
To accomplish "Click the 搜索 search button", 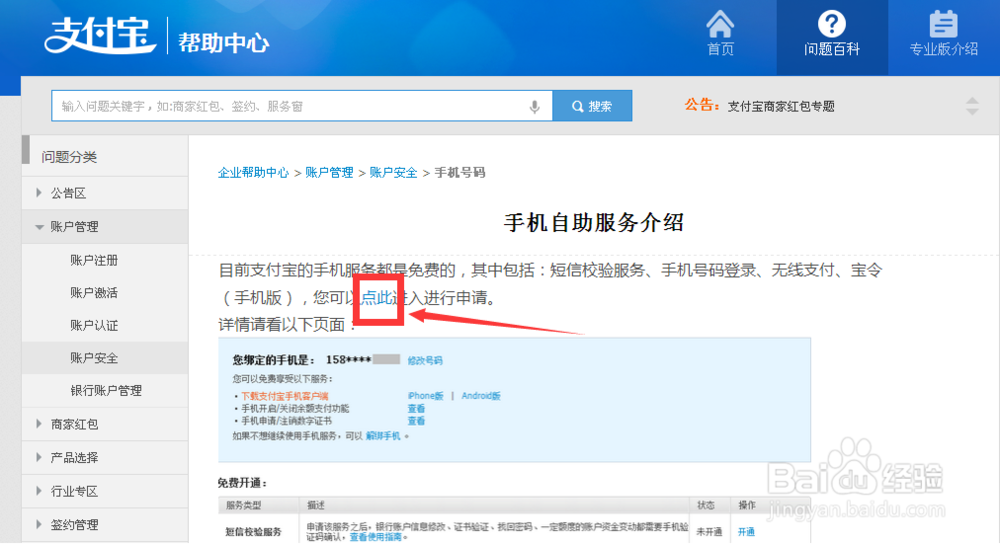I will click(x=592, y=106).
